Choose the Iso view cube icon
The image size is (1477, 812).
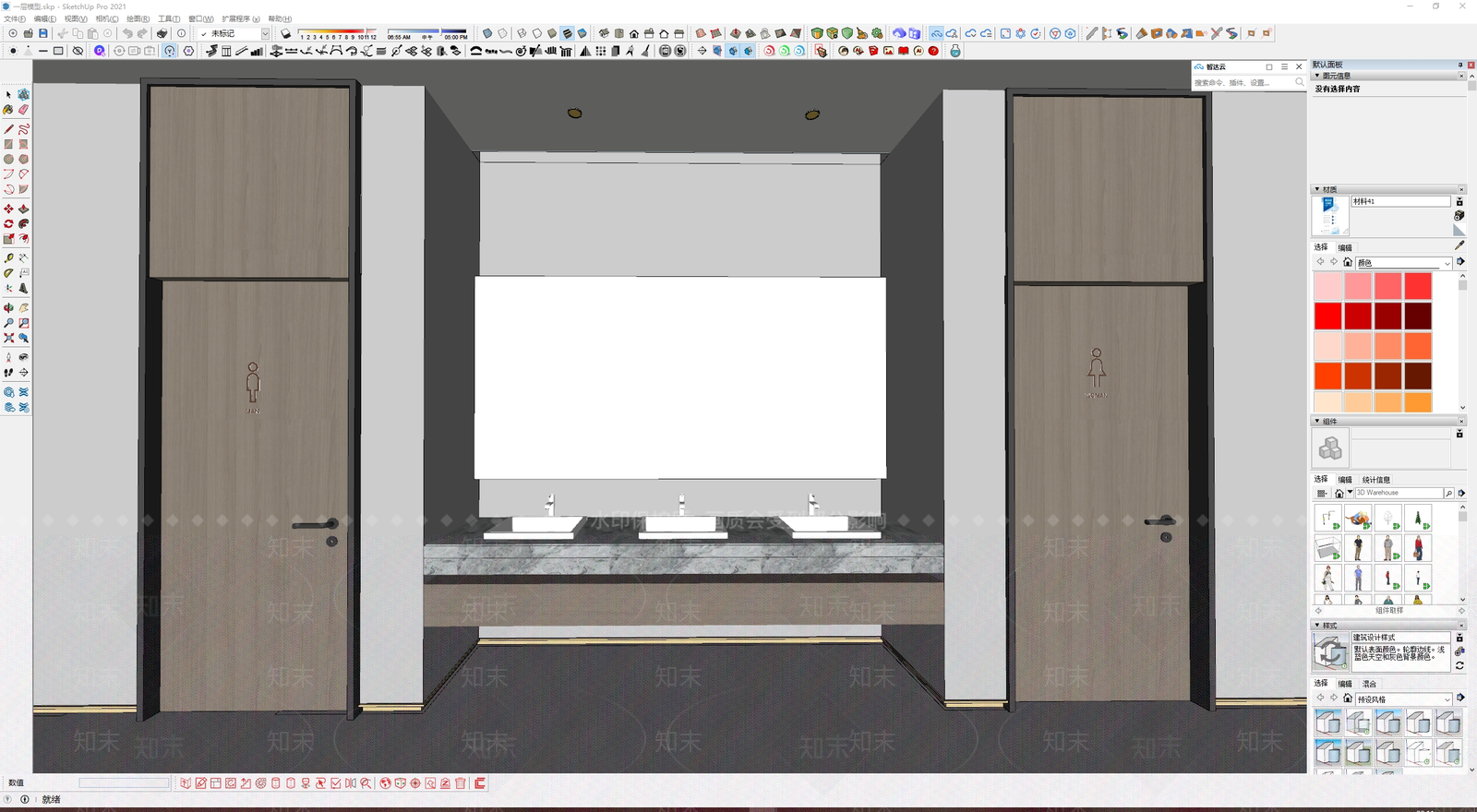[x=604, y=33]
